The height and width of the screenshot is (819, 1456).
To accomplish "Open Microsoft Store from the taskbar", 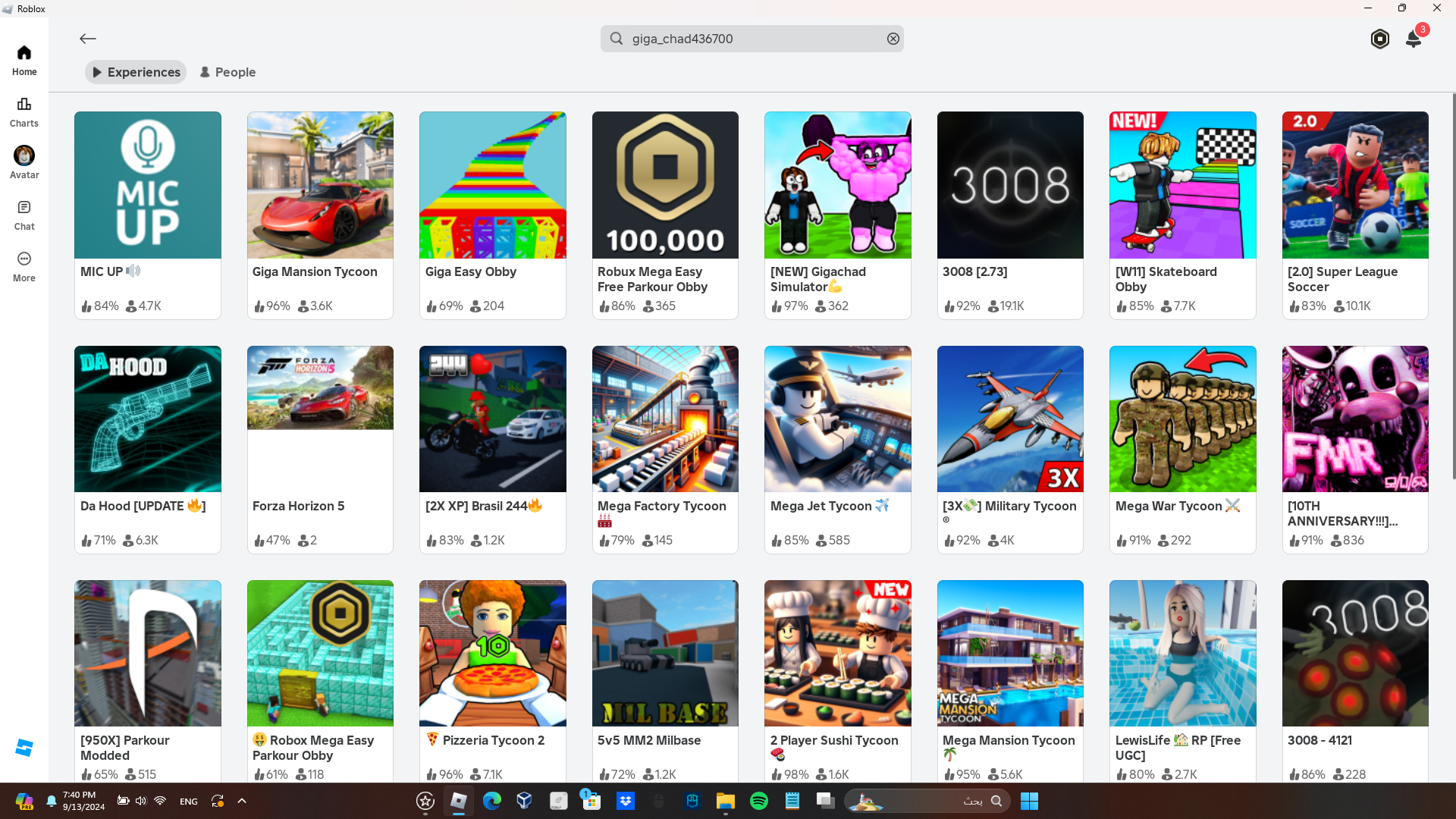I will click(x=591, y=801).
